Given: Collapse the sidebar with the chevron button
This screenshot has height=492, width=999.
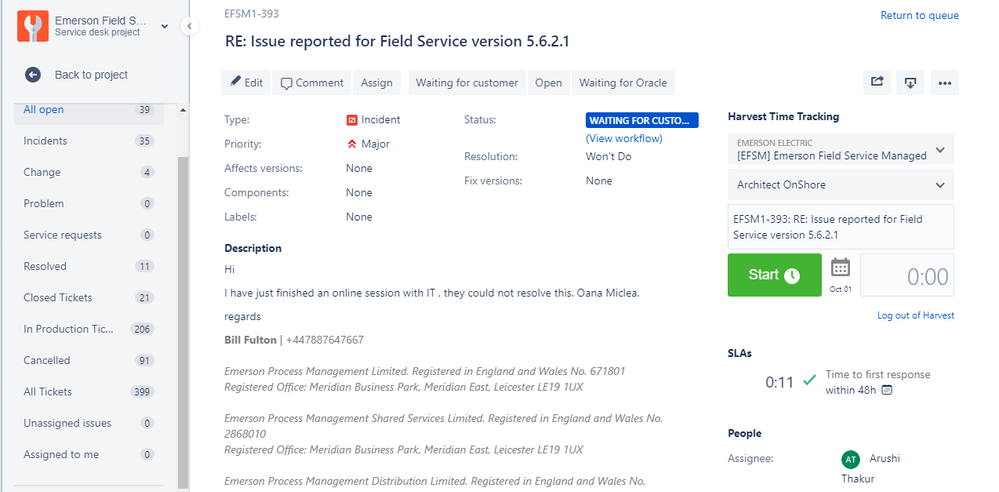Looking at the screenshot, I should pyautogui.click(x=189, y=26).
